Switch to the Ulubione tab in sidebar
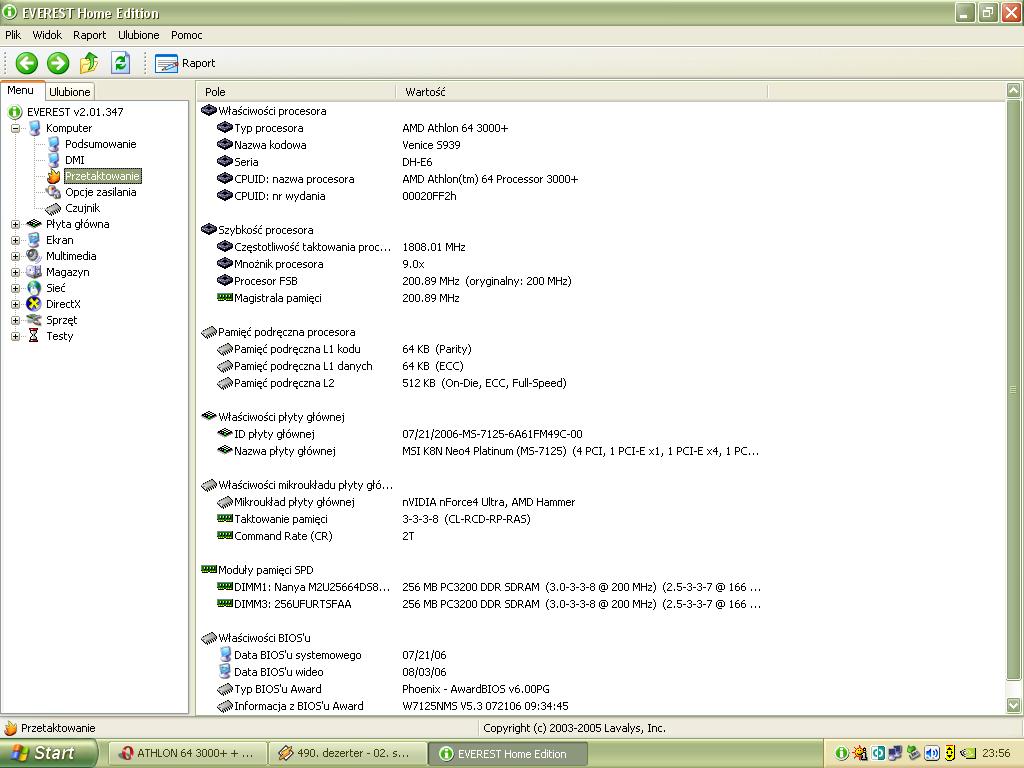Image resolution: width=1024 pixels, height=768 pixels. coord(70,92)
